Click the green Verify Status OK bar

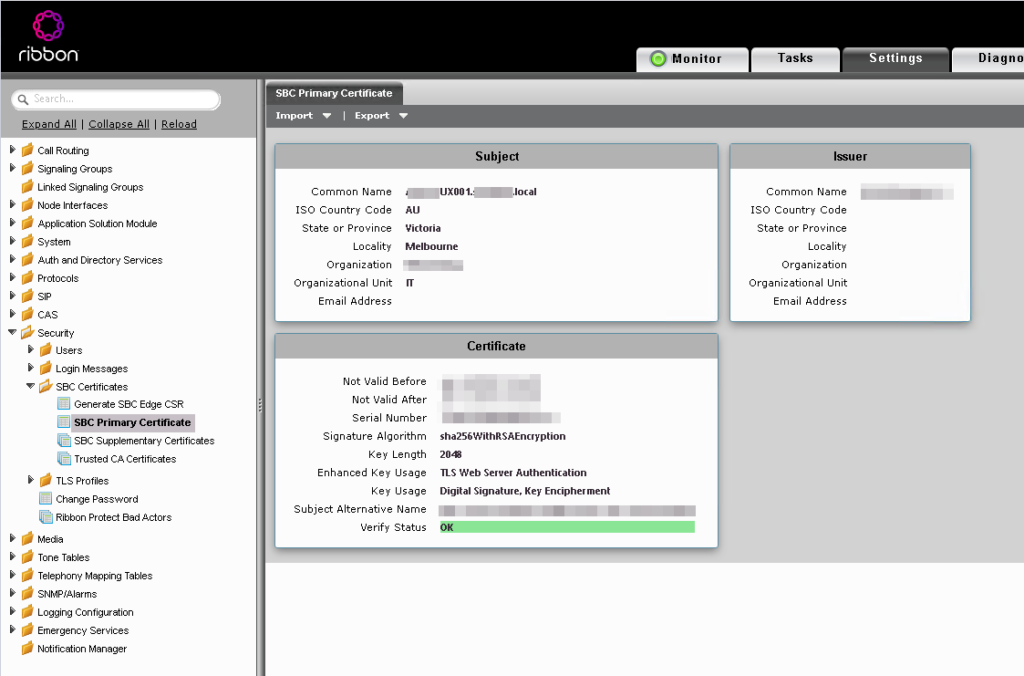coord(567,527)
